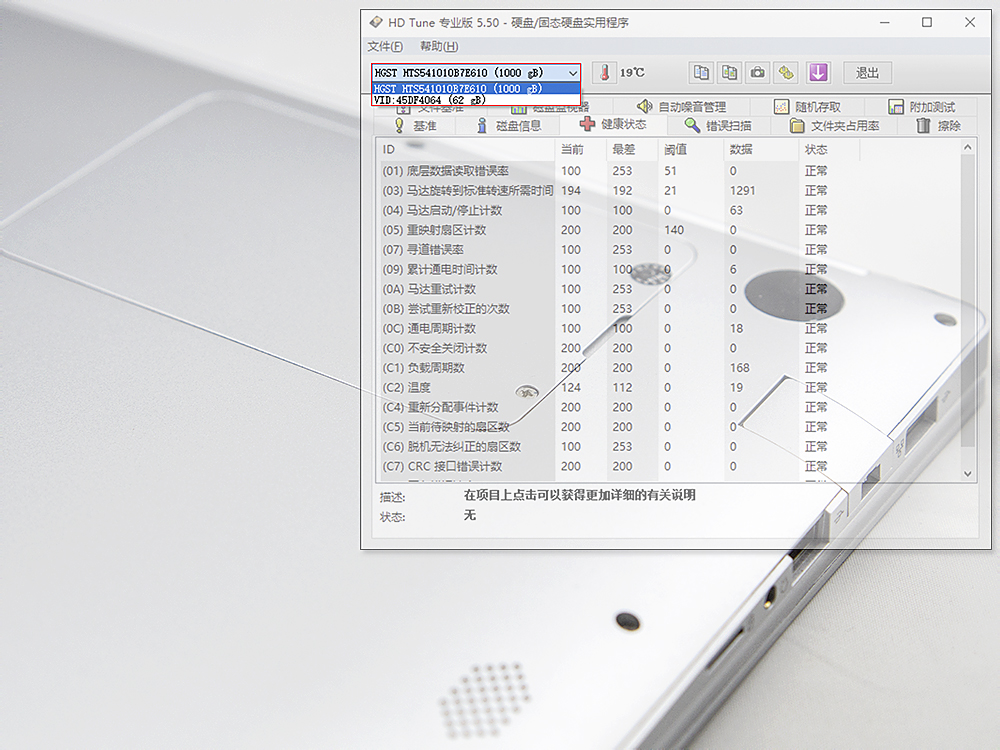This screenshot has height=750, width=1000.
Task: Click the light bulb icon on 基准 tab
Action: 399,126
